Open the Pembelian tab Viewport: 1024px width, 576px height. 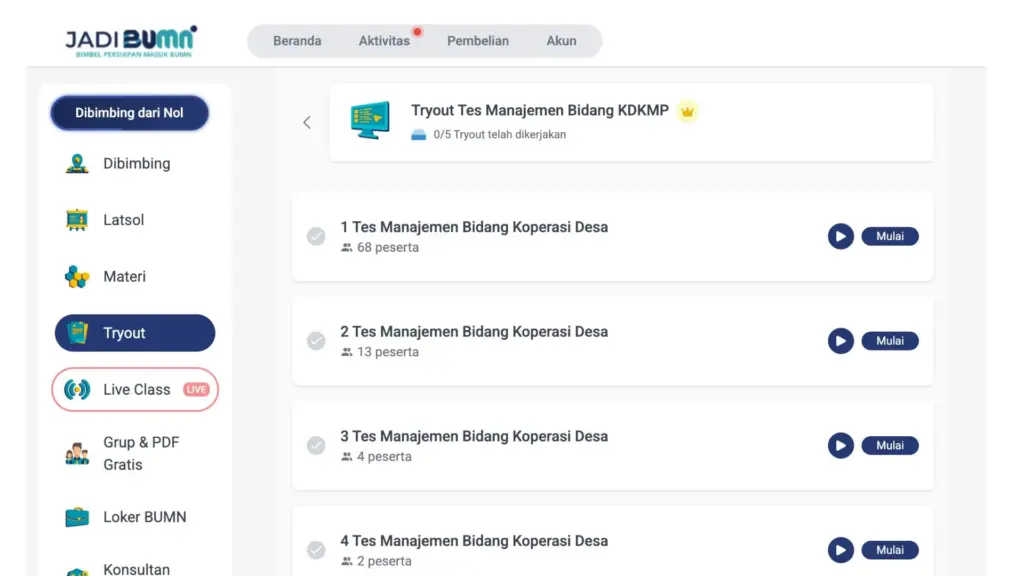tap(478, 41)
